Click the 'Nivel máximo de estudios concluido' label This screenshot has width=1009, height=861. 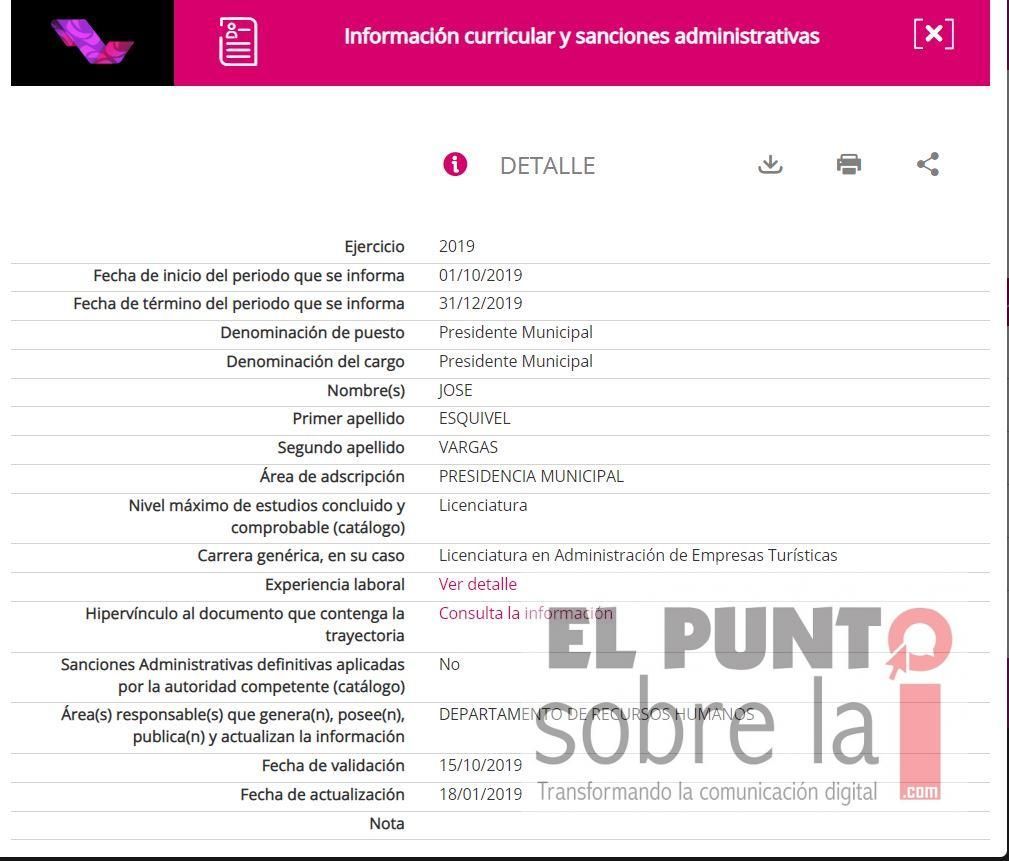pos(266,517)
